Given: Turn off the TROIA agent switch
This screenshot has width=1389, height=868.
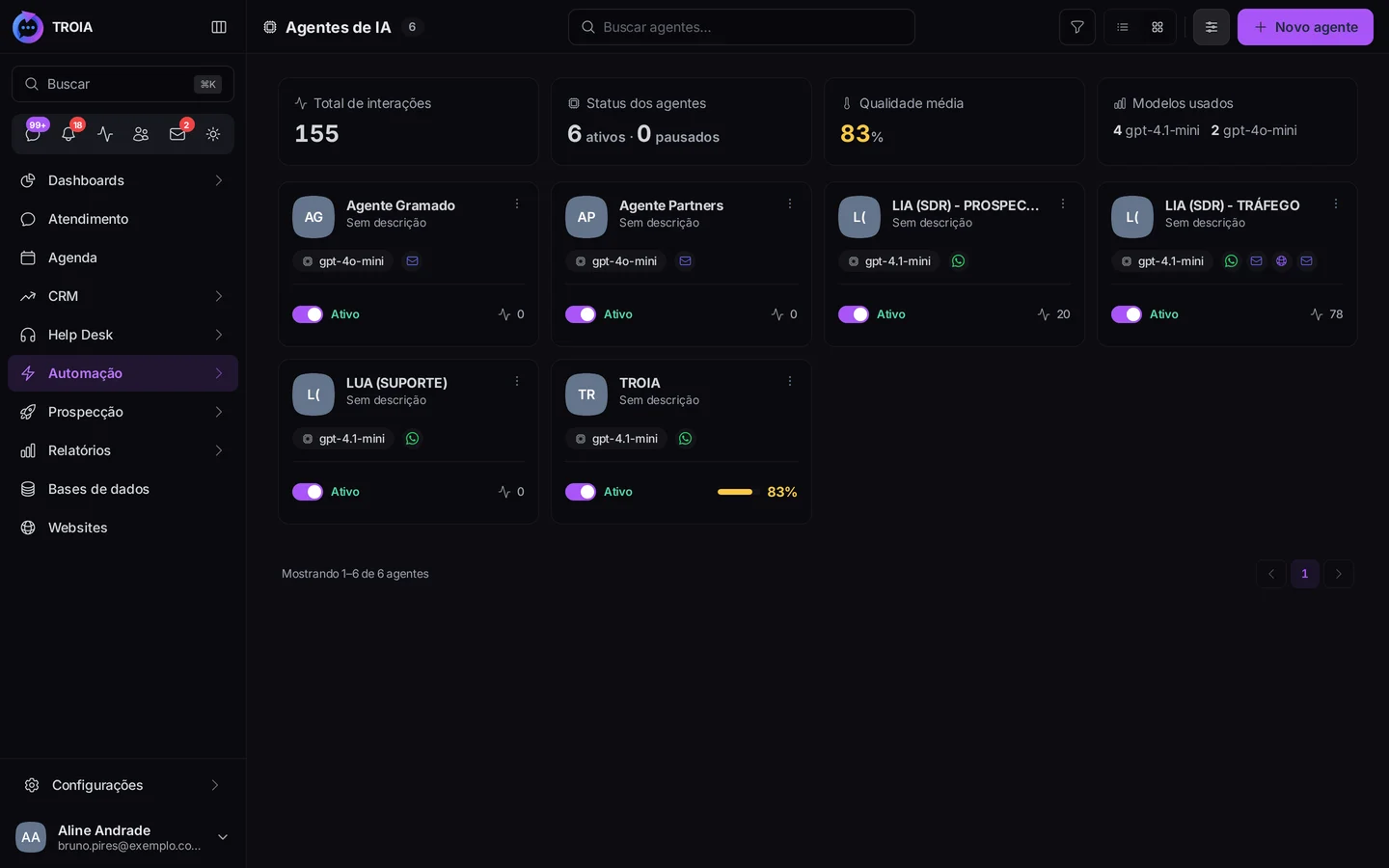Looking at the screenshot, I should pos(581,492).
